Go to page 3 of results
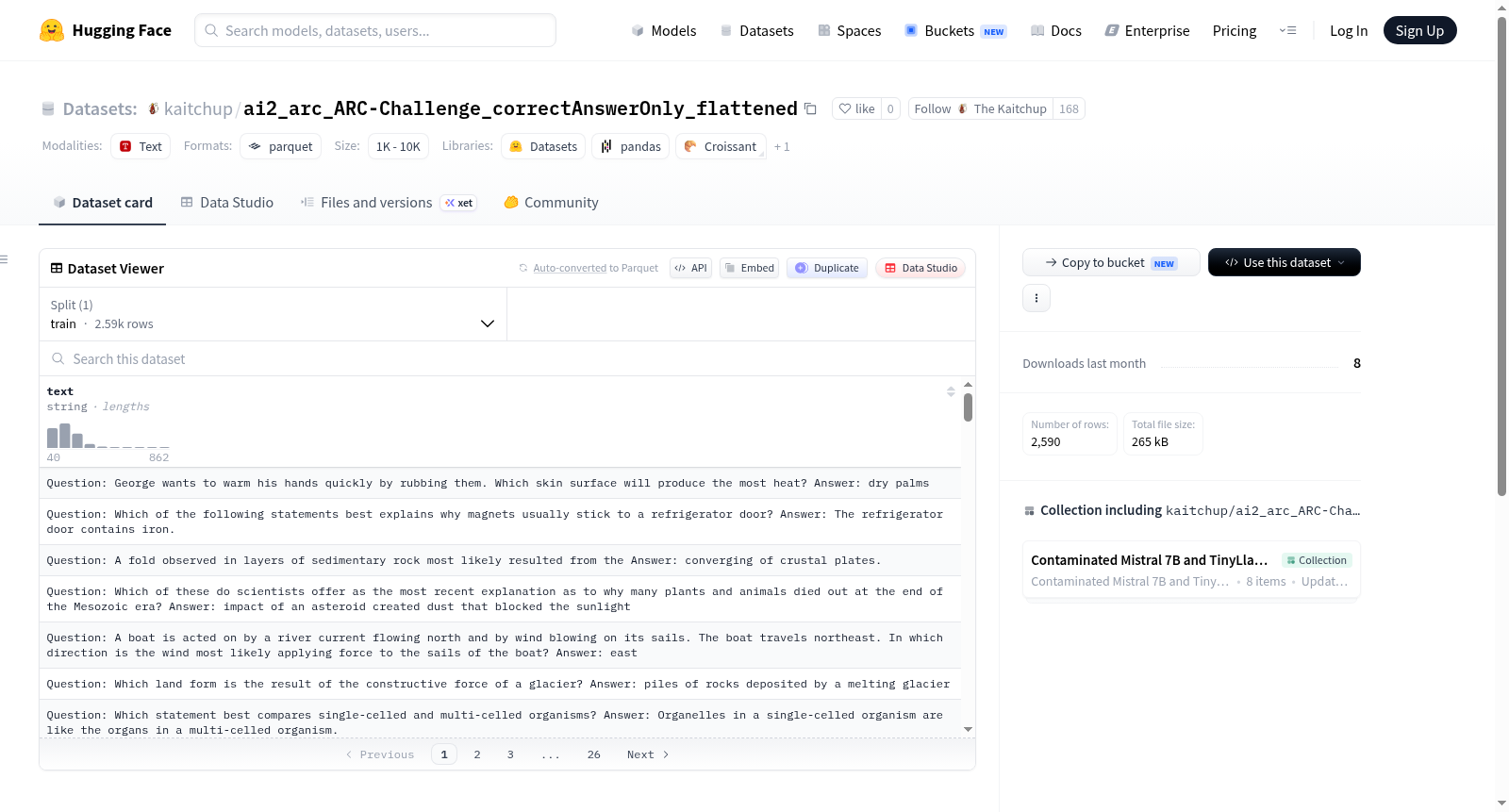1509x812 pixels. (510, 754)
